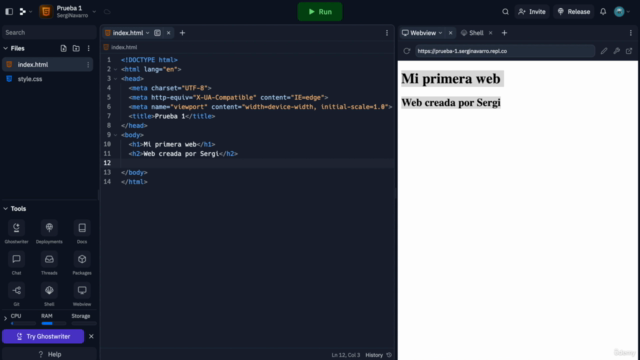This screenshot has height=360, width=640.
Task: Open the notifications bell
Action: coord(603,12)
